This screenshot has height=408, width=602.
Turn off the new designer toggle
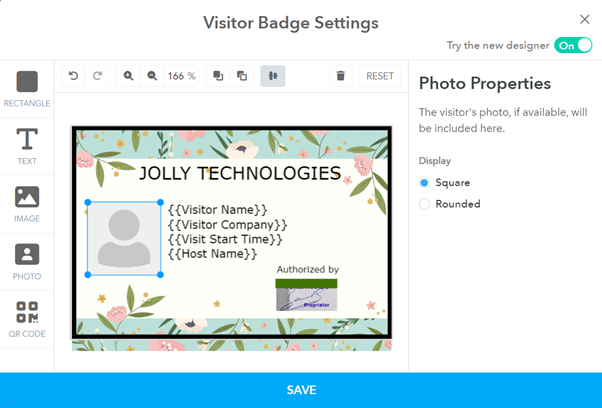pyautogui.click(x=572, y=45)
